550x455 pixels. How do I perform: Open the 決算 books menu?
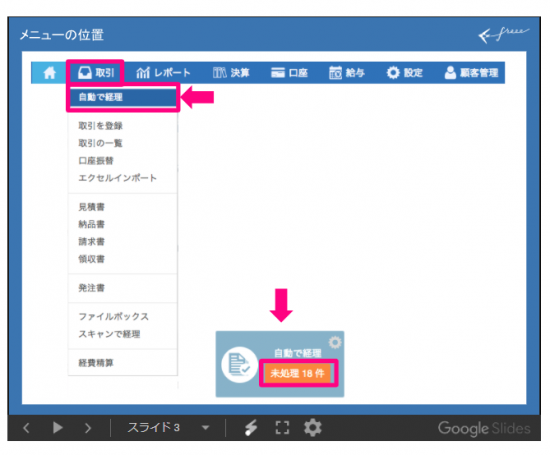pos(231,73)
